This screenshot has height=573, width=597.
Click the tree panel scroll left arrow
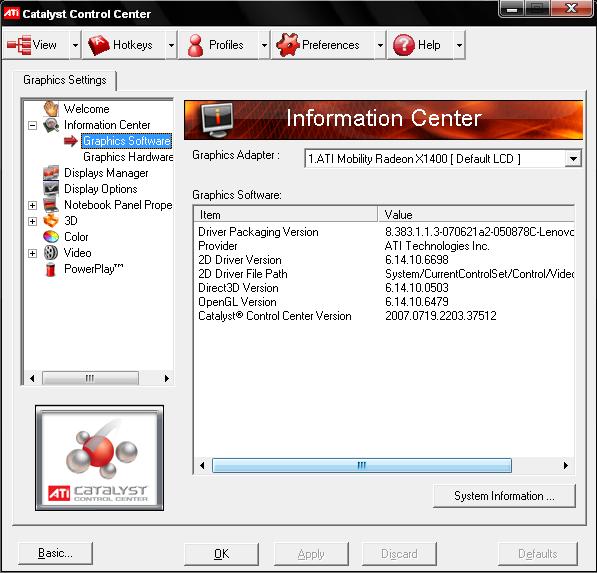point(32,378)
